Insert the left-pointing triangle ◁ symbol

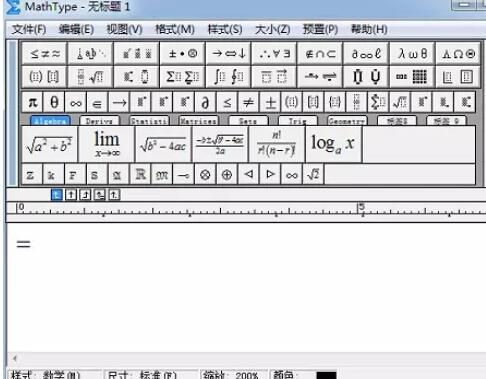click(x=249, y=174)
